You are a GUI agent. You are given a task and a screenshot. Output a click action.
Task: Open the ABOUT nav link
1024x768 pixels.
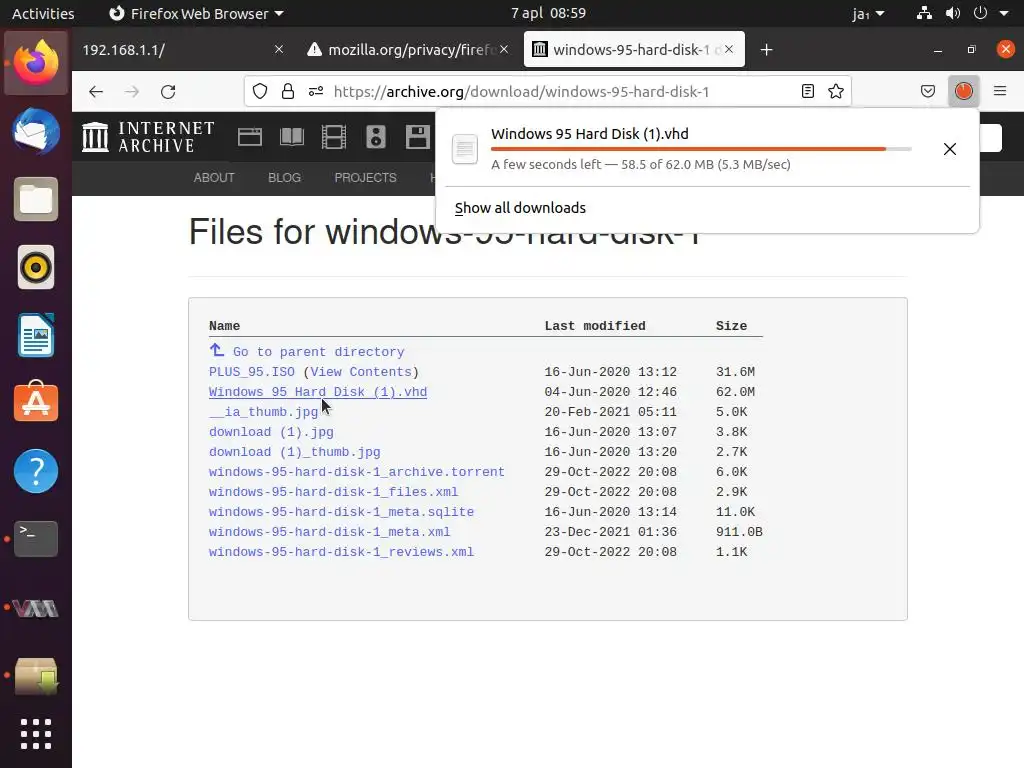point(214,178)
